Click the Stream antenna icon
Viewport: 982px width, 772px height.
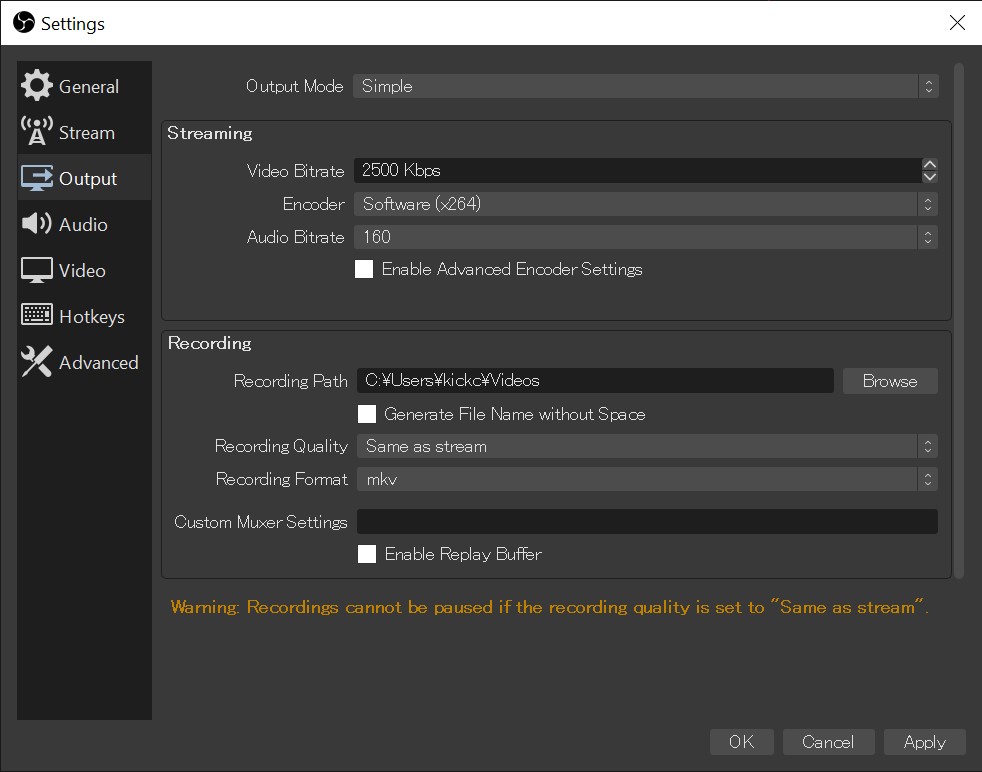click(x=36, y=131)
